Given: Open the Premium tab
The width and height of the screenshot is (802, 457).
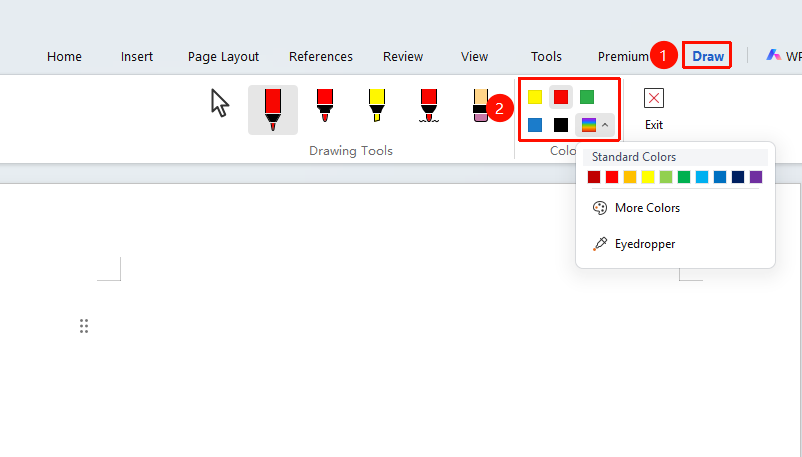Looking at the screenshot, I should click(x=623, y=56).
